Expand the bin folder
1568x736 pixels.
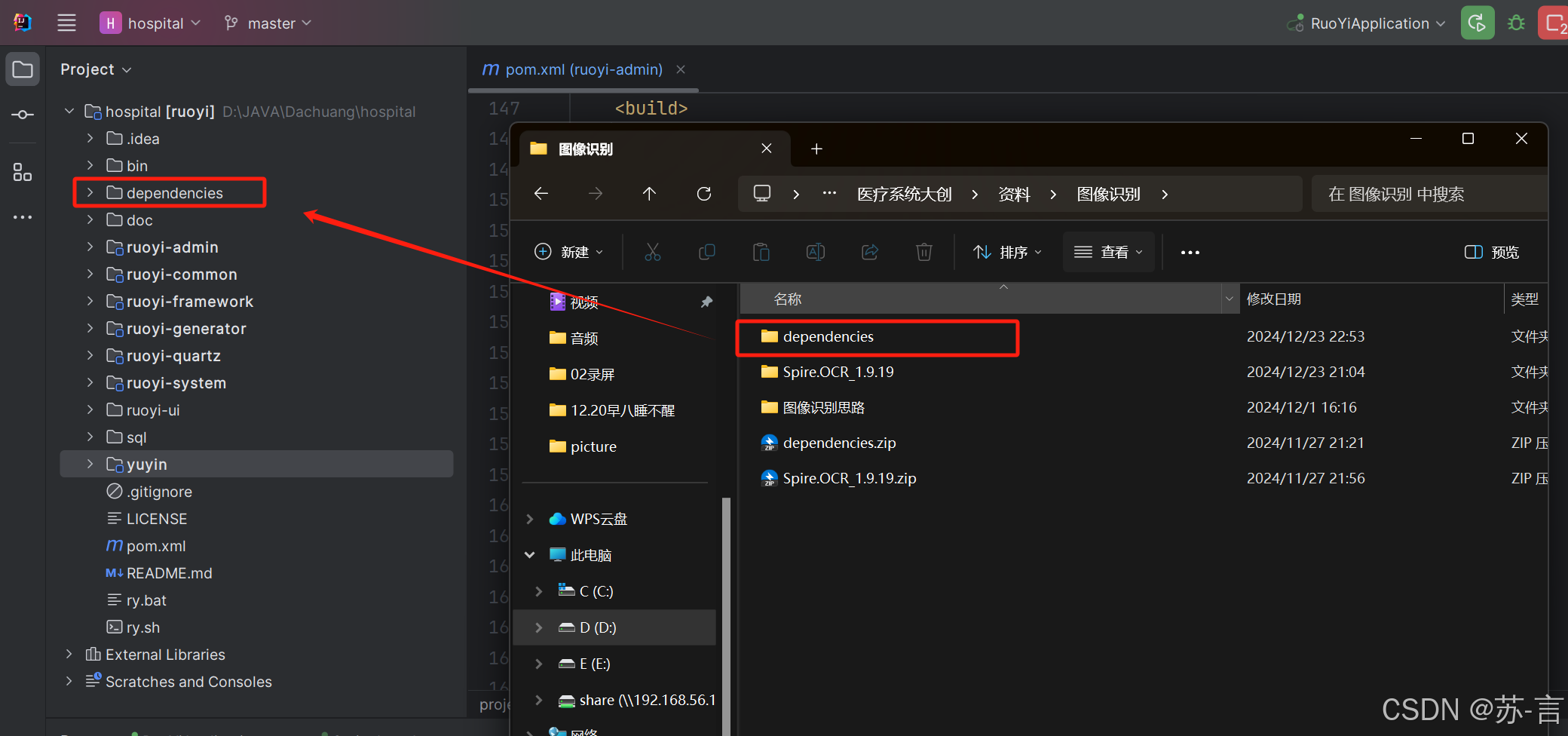(x=90, y=165)
